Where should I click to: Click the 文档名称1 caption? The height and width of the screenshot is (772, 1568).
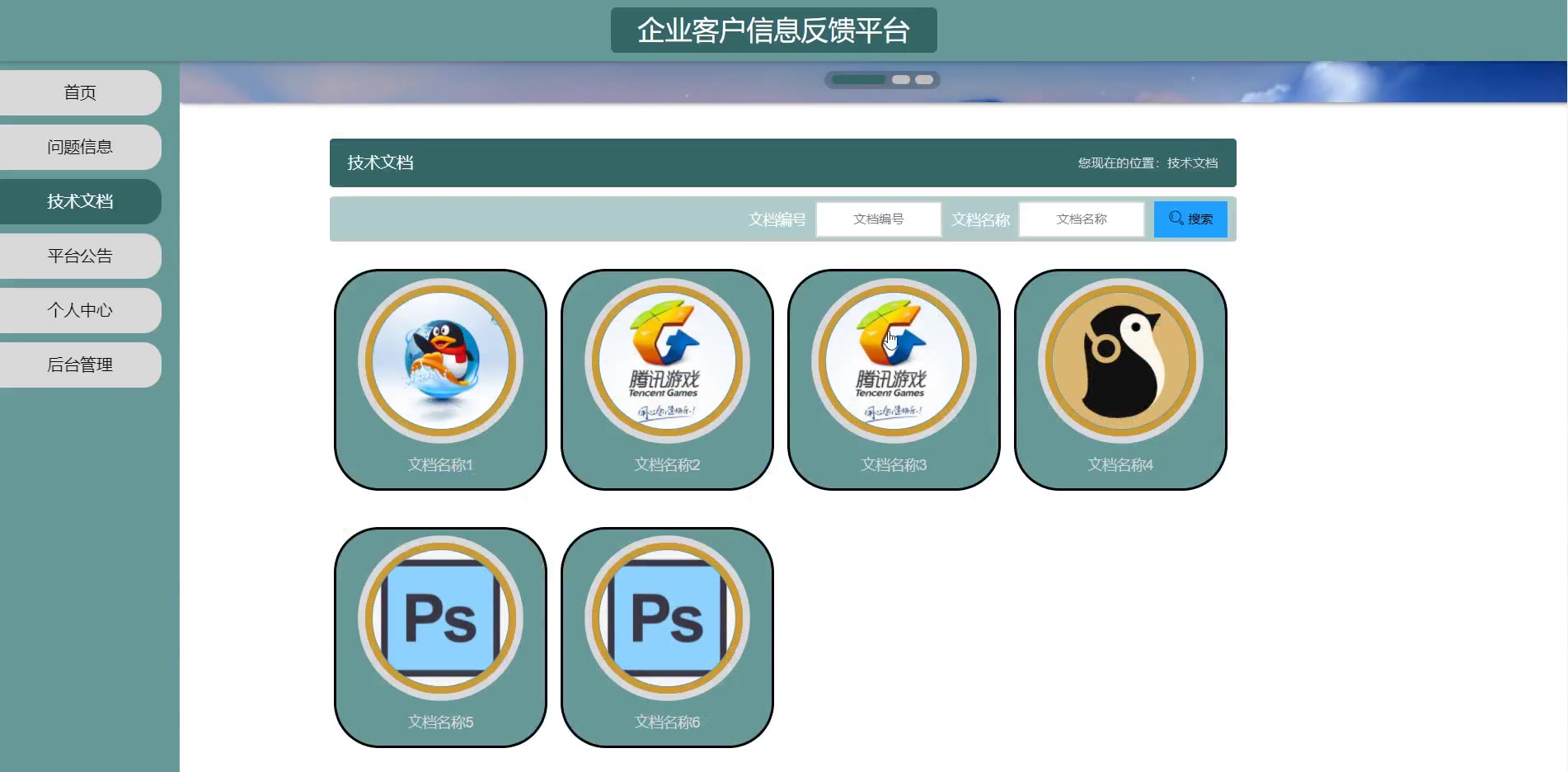point(440,465)
